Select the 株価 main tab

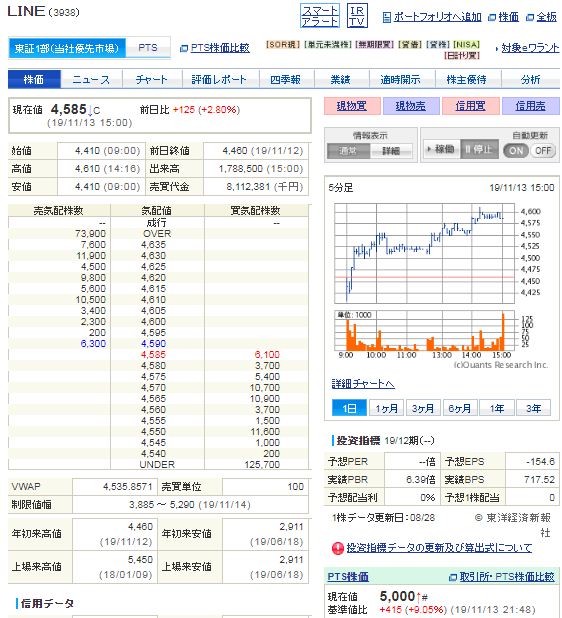tap(34, 80)
